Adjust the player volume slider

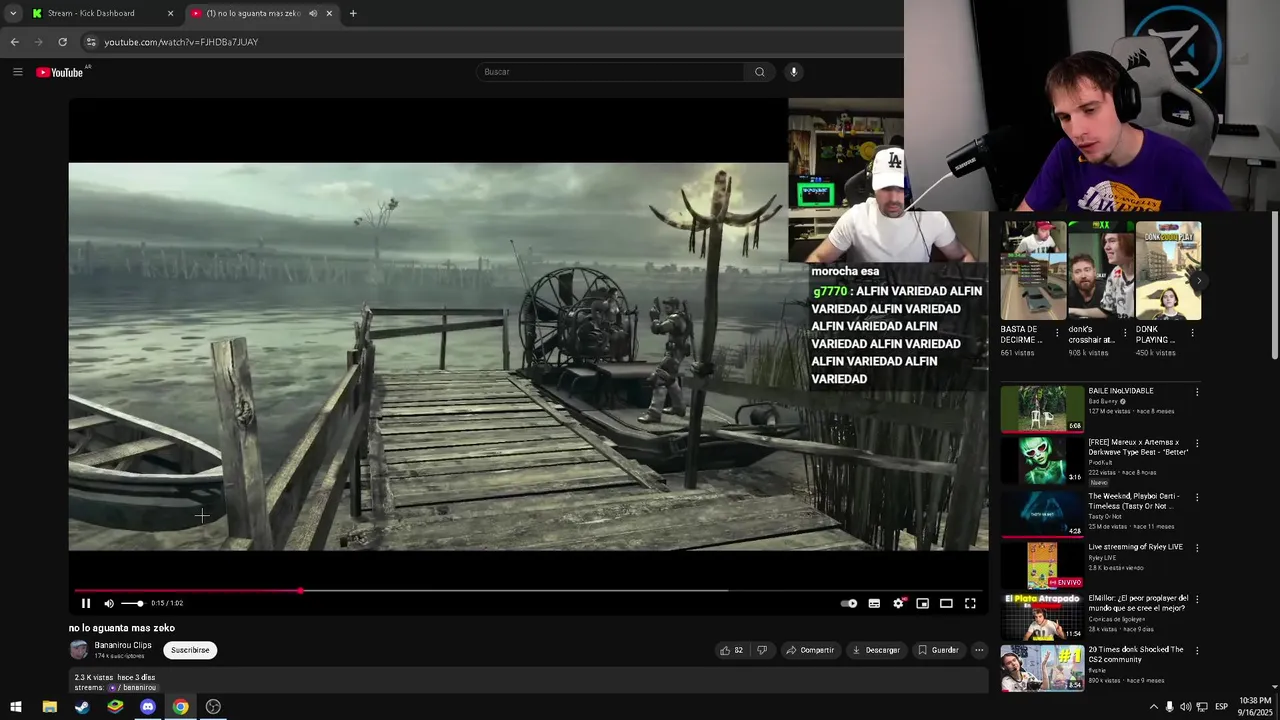click(132, 603)
